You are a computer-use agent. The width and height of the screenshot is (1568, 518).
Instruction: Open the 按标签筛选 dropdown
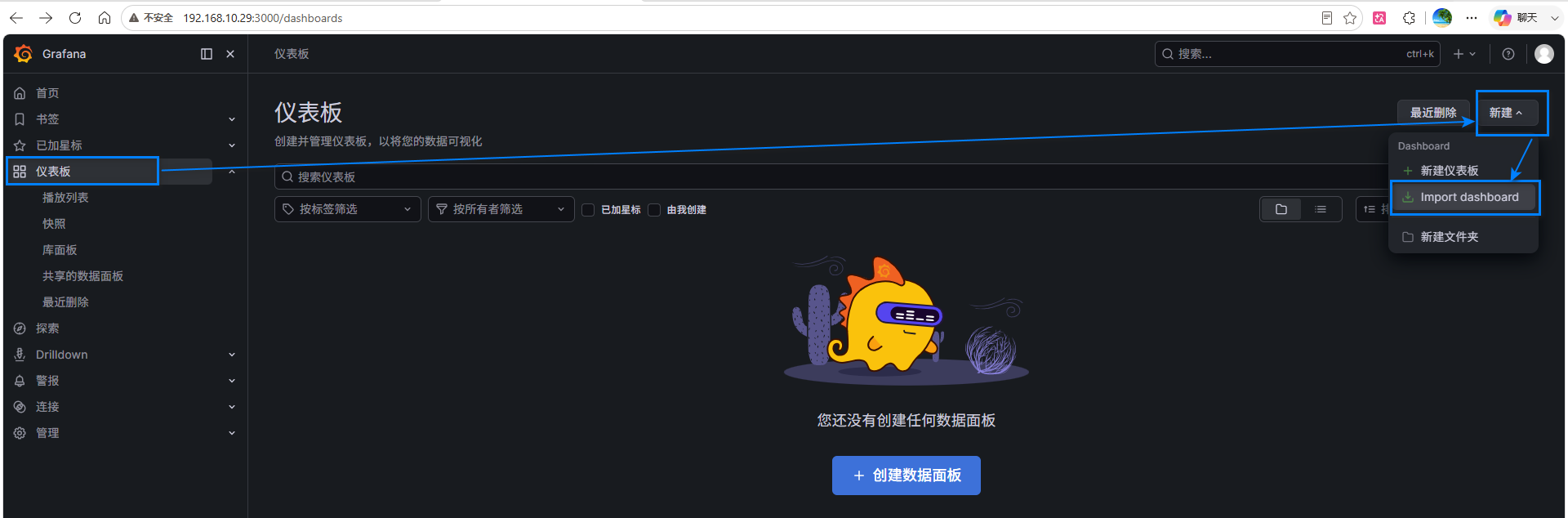348,209
